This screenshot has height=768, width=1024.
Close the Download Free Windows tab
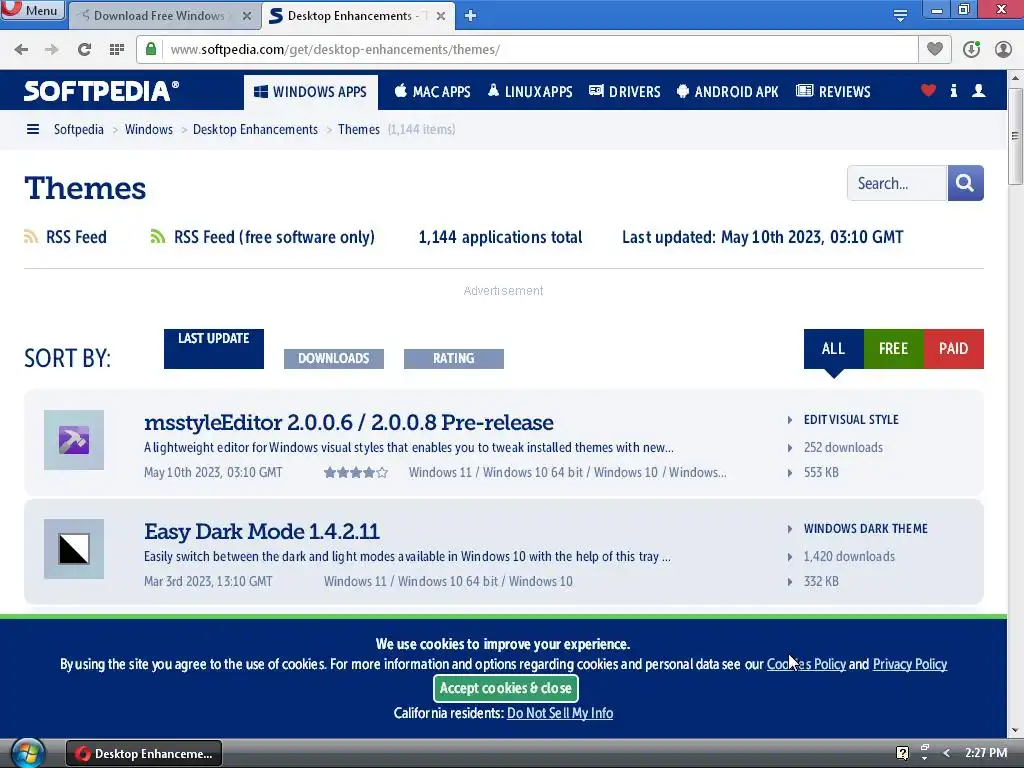[247, 16]
